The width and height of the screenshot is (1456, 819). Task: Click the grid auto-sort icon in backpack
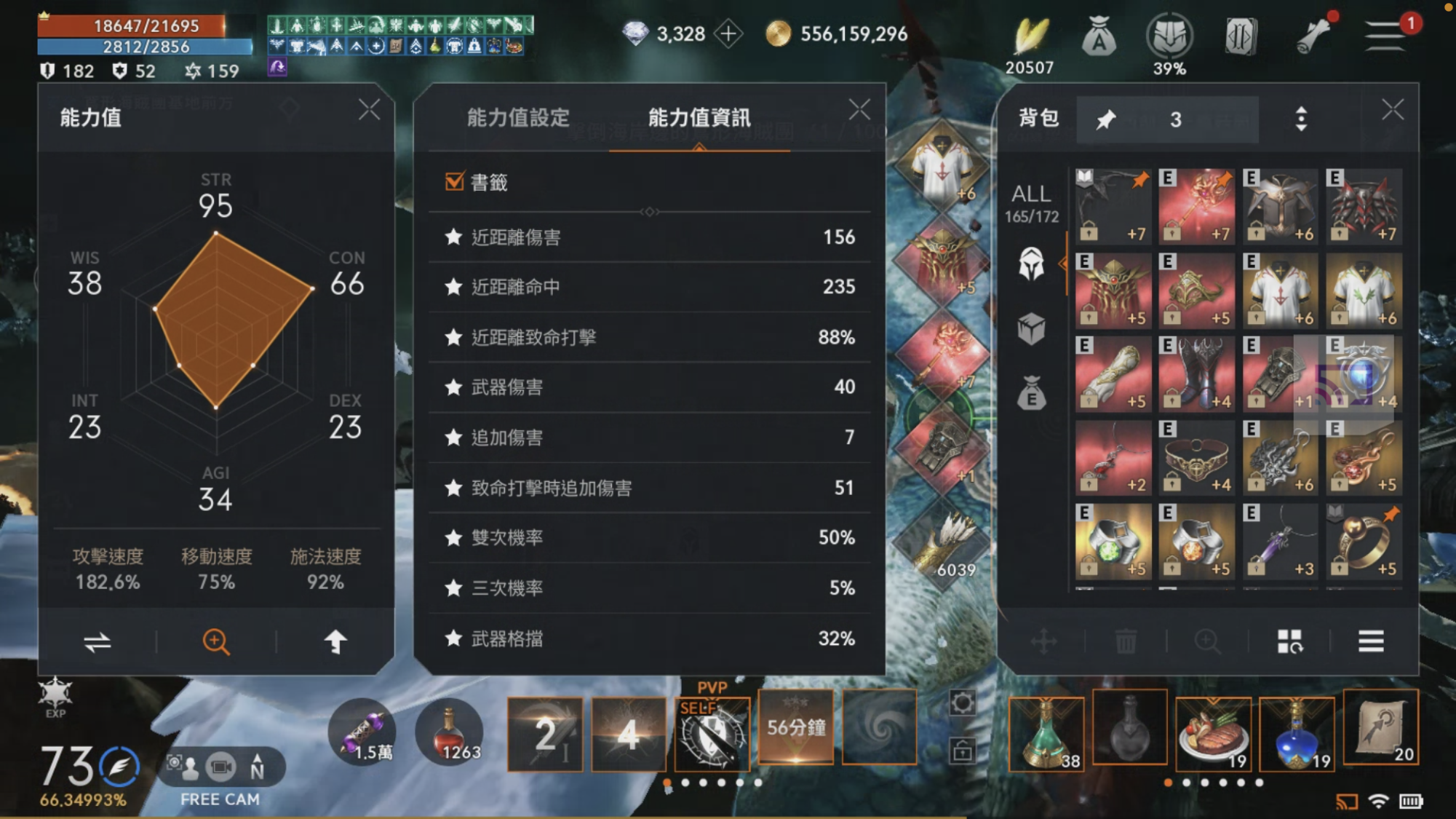(x=1289, y=641)
